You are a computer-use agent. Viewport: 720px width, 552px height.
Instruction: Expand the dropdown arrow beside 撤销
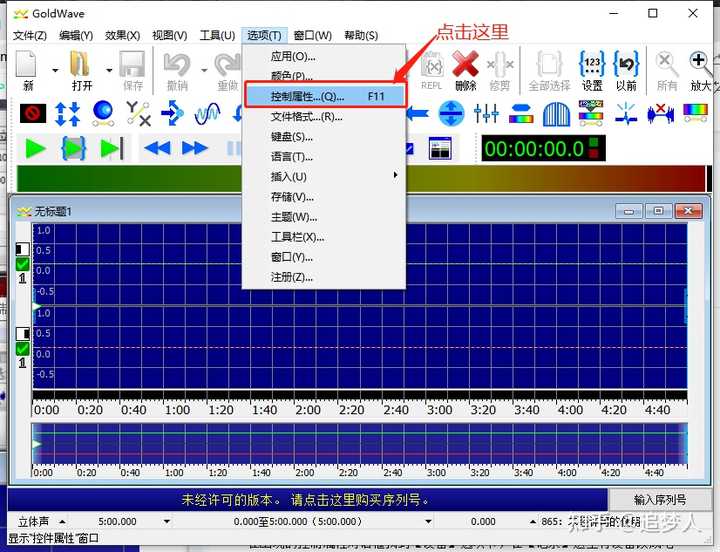click(x=204, y=70)
